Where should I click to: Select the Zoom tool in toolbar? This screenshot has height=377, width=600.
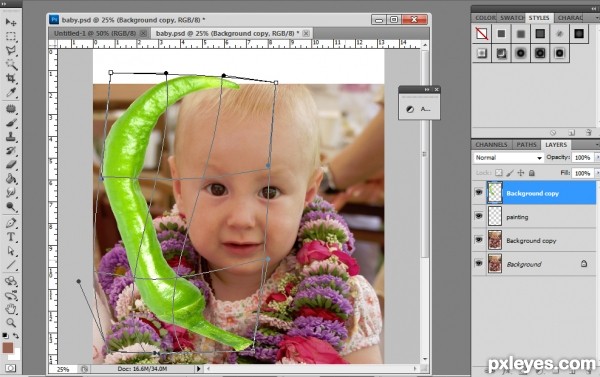(x=11, y=323)
